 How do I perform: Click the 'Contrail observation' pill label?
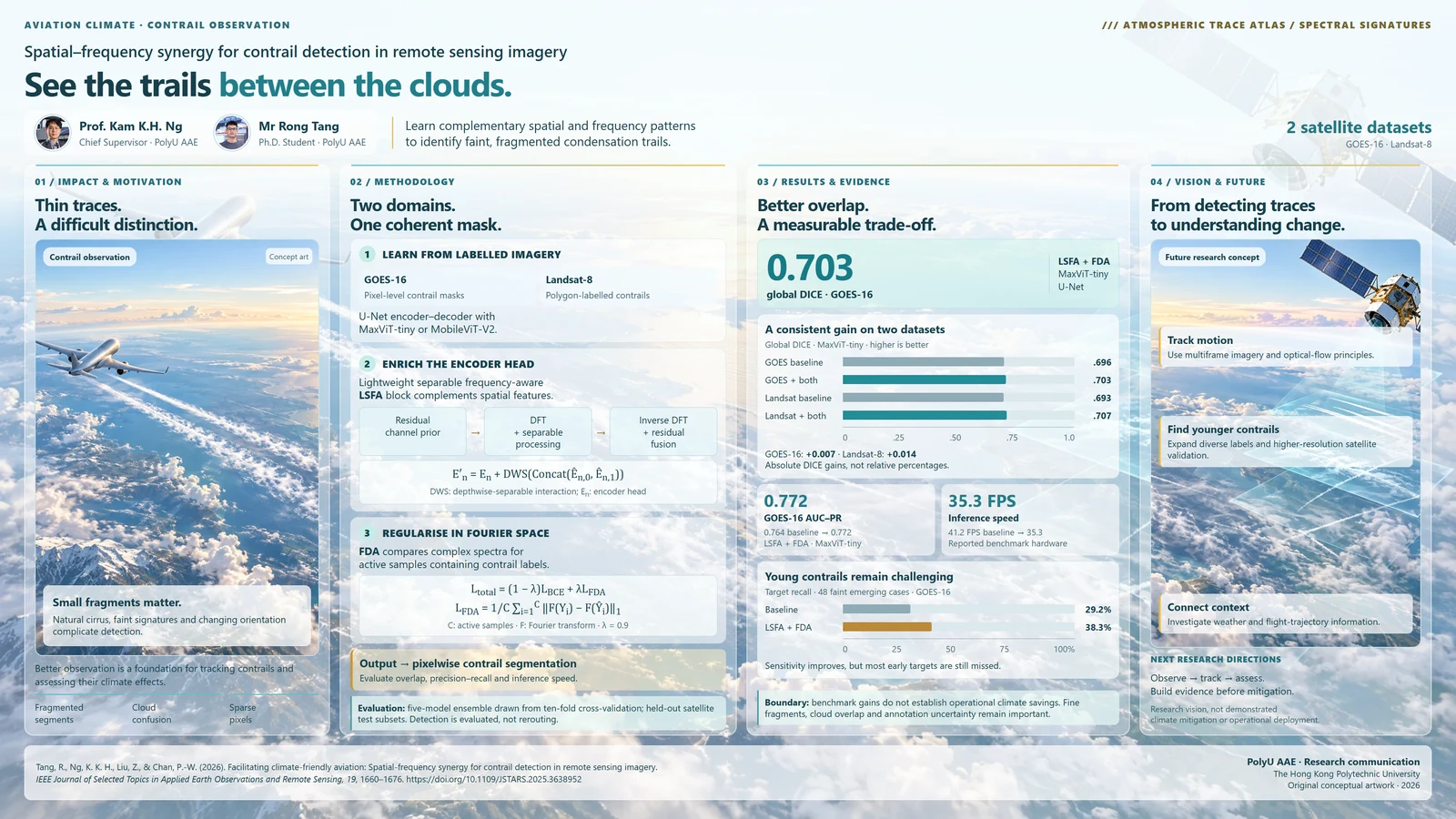[x=89, y=258]
